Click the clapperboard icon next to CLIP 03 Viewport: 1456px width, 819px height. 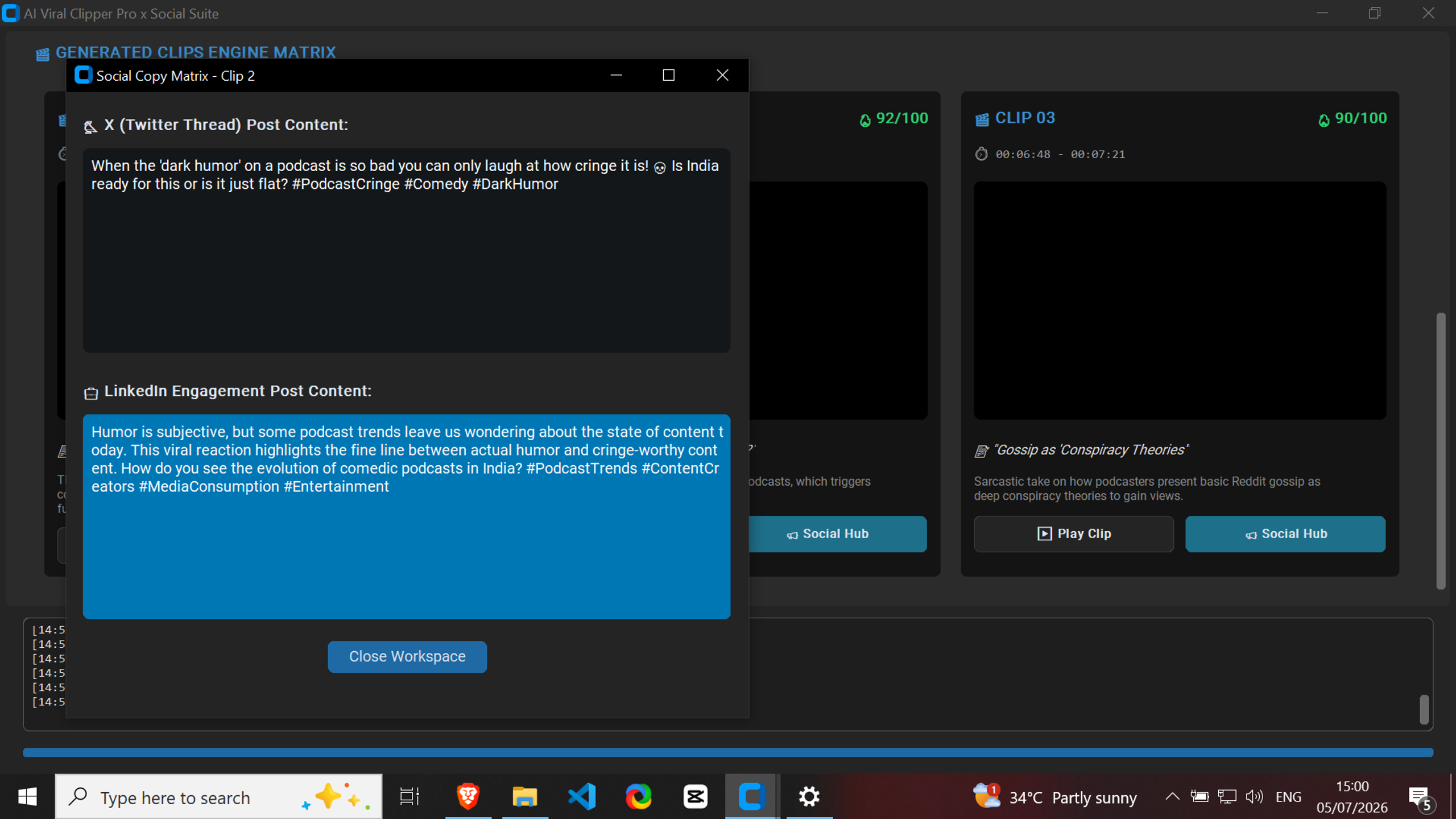982,119
